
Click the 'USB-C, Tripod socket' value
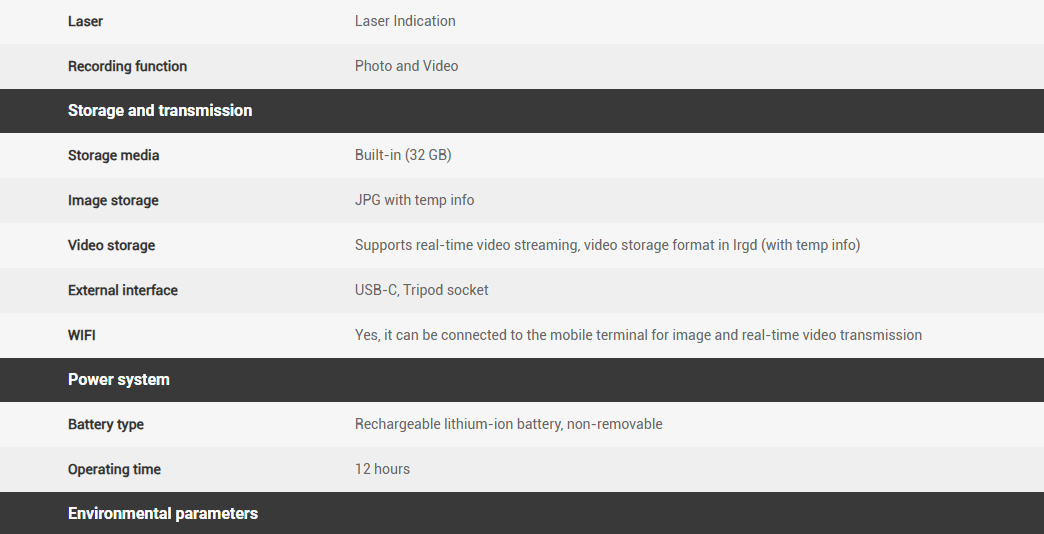coord(422,290)
